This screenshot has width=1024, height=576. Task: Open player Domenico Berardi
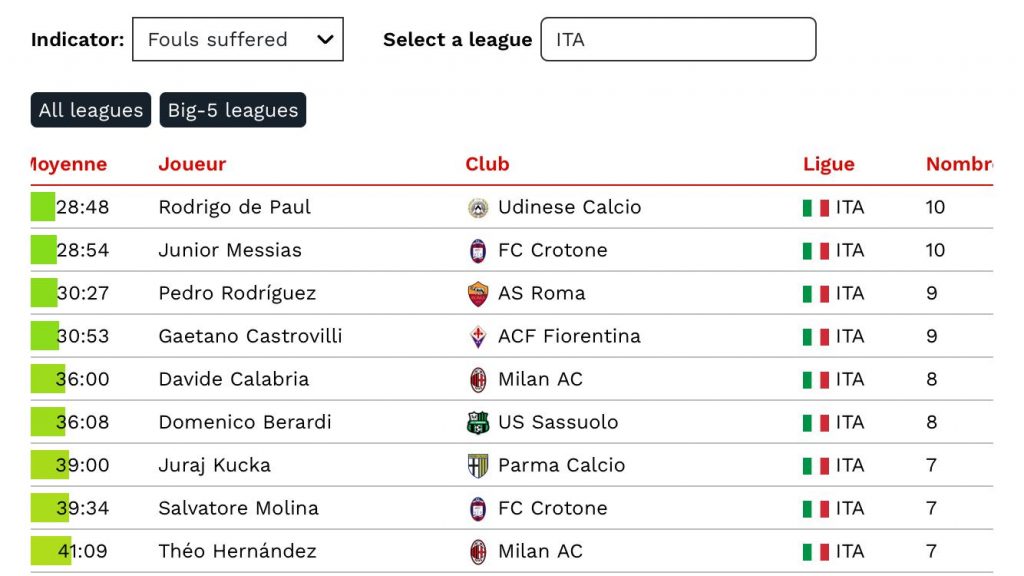(245, 422)
